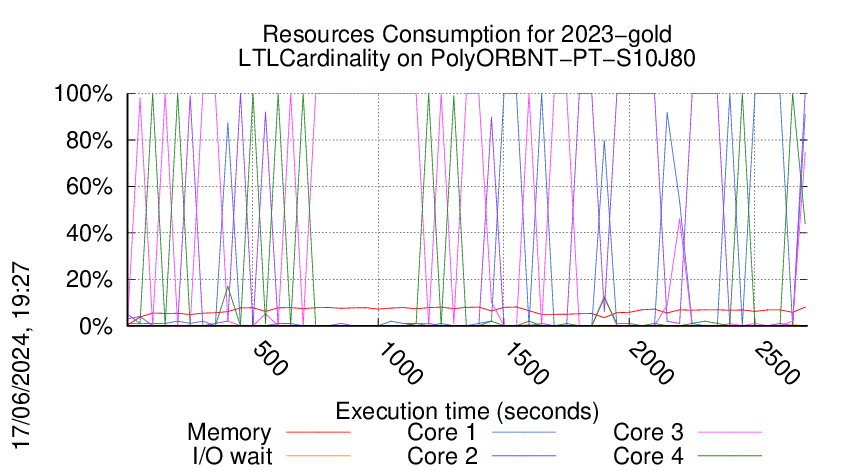Screen dimensions: 850x475
Task: Click the 1500 x-axis tick label
Action: [x=526, y=363]
